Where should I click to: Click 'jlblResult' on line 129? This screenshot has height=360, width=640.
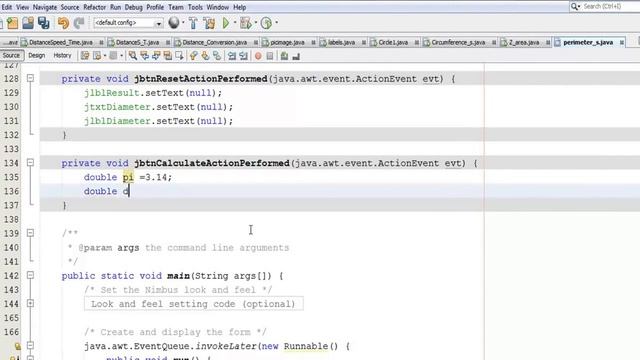click(x=112, y=93)
